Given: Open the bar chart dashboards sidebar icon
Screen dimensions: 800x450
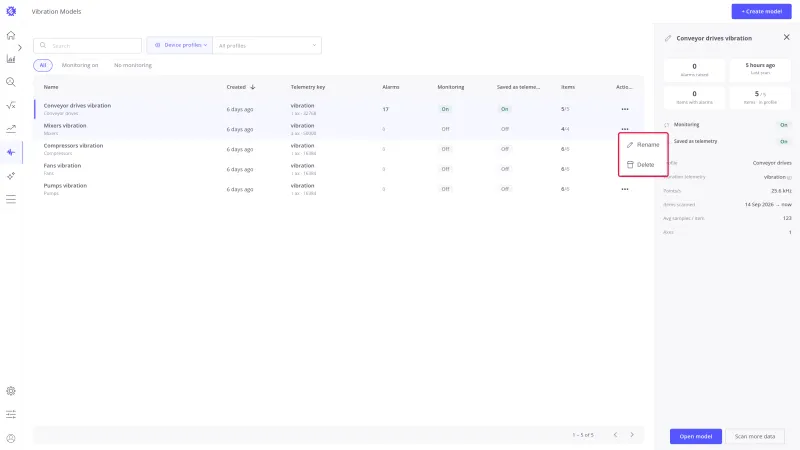Looking at the screenshot, I should (11, 59).
